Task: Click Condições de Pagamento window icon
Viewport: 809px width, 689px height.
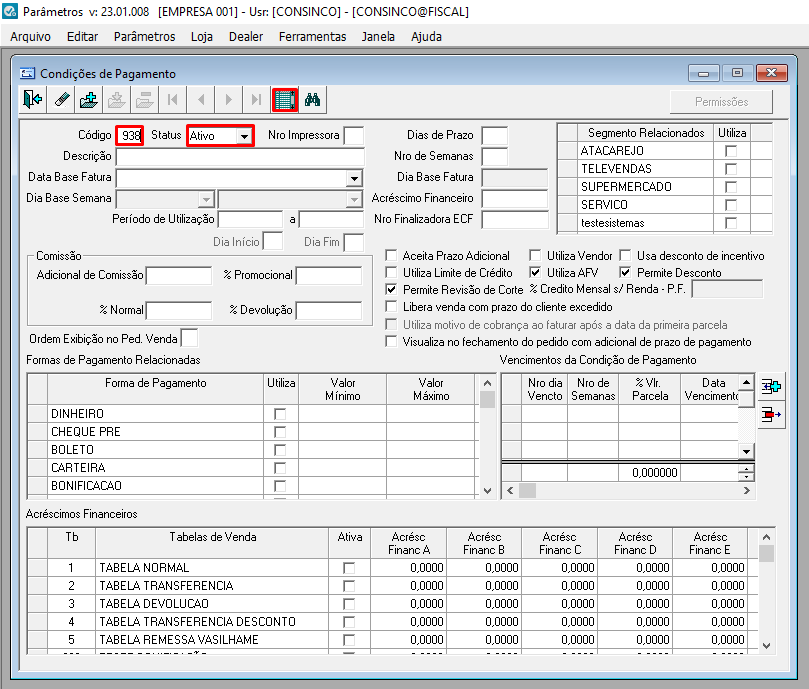Action: (27, 73)
